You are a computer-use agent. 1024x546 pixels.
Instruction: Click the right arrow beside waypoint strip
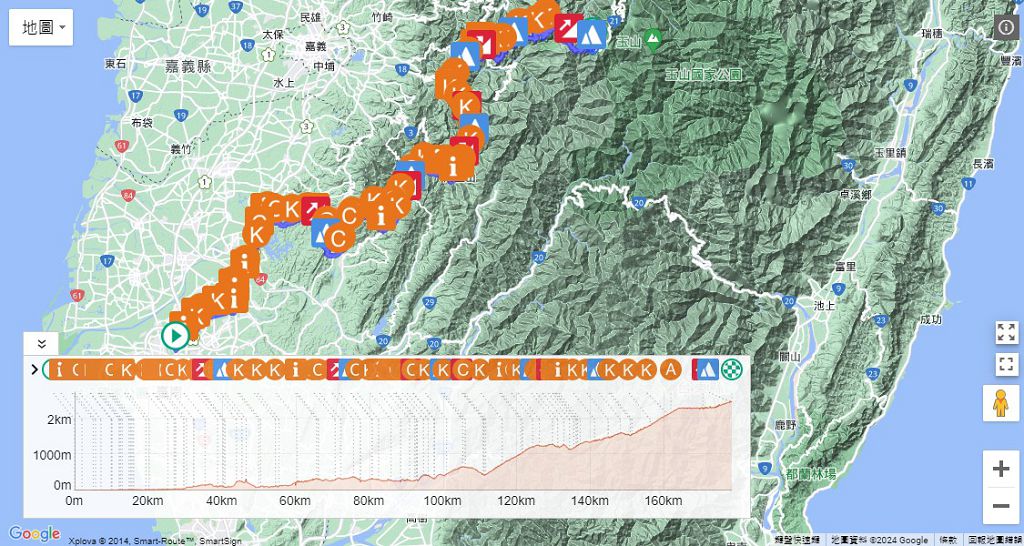point(35,370)
